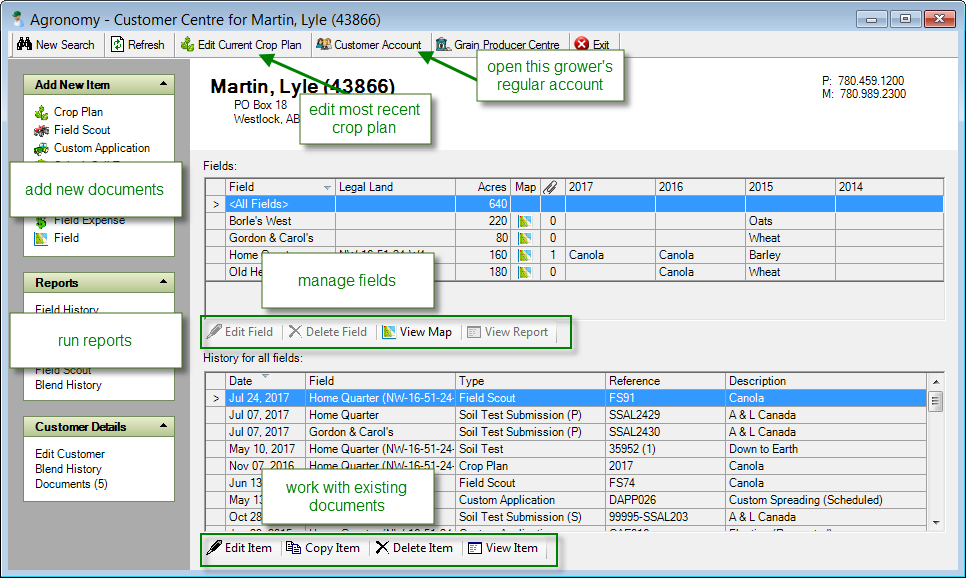Open map icon for Gordon & Carol's row
The width and height of the screenshot is (966, 578).
pyautogui.click(x=525, y=238)
